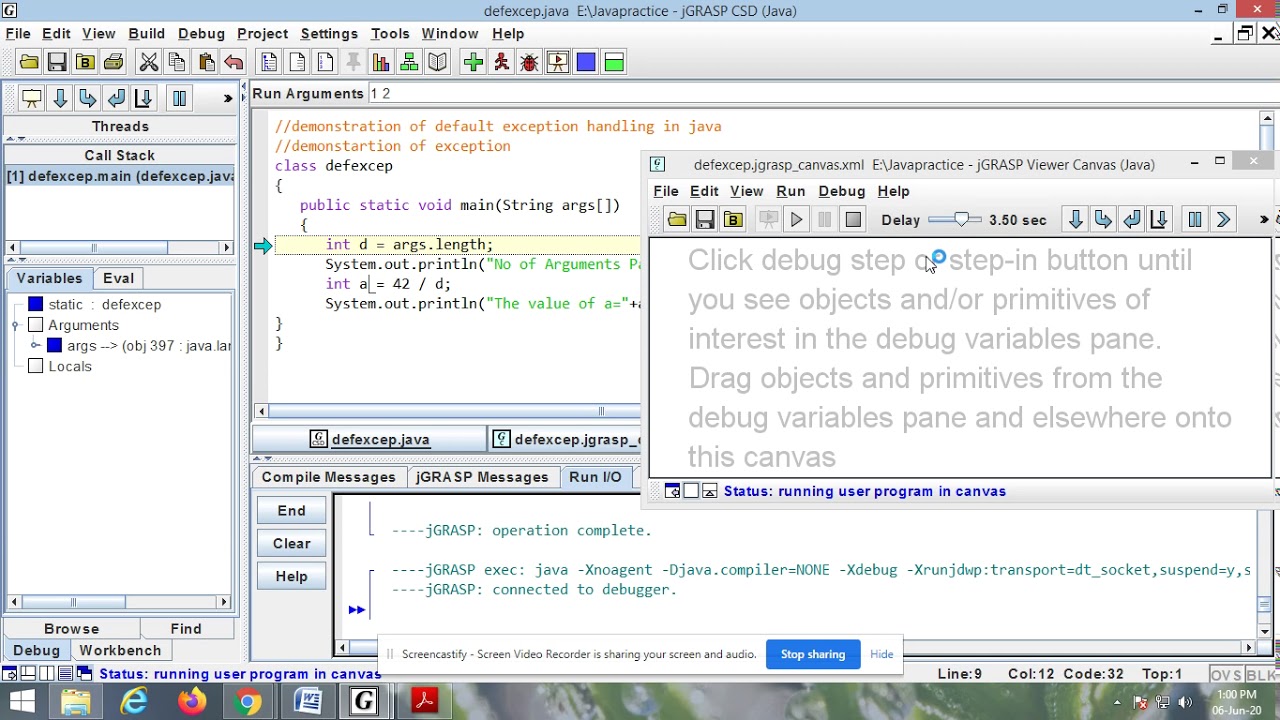Screen dimensions: 1280x720
Task: Open Firefox from the taskbar
Action: [192, 702]
